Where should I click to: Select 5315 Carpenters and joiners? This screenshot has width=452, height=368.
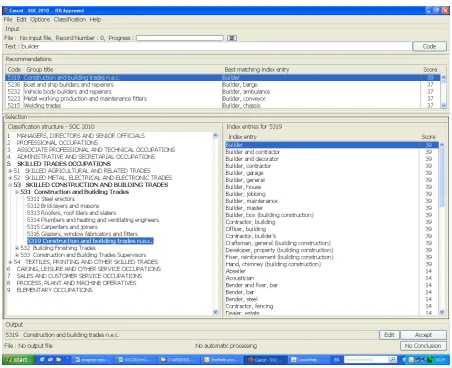(62, 227)
